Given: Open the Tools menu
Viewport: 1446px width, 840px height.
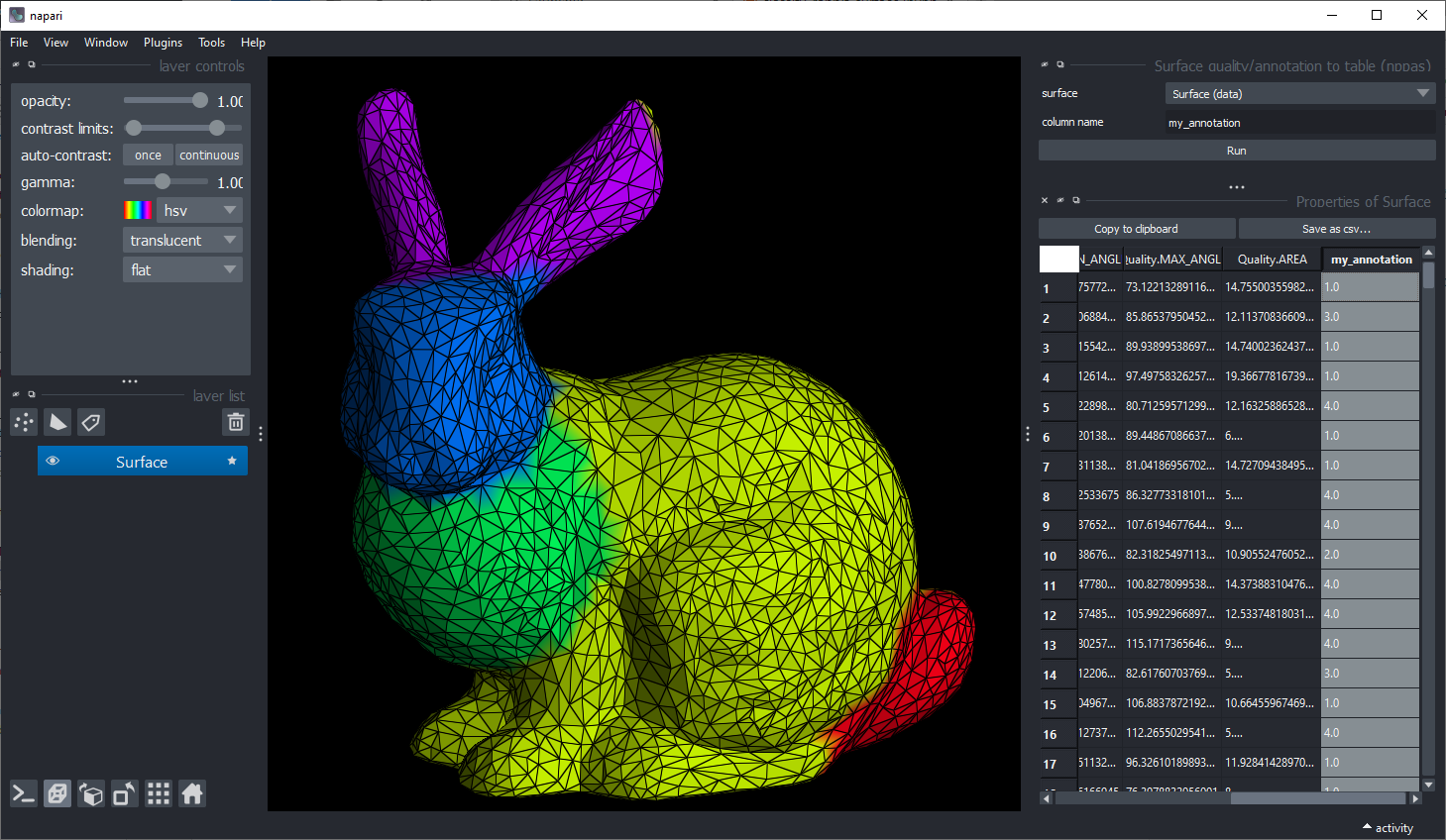Looking at the screenshot, I should click(x=211, y=43).
